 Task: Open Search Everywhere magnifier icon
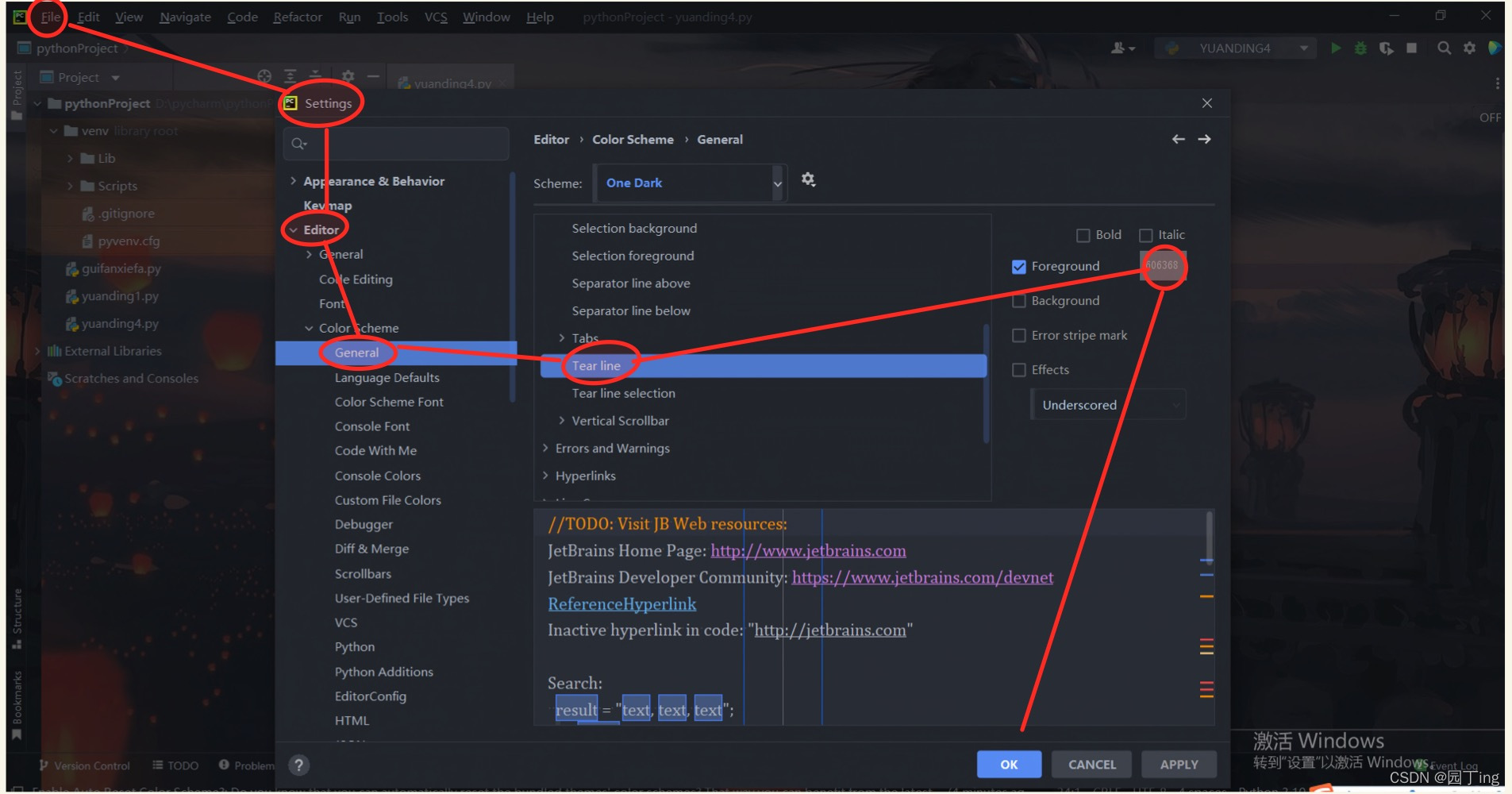click(1445, 48)
